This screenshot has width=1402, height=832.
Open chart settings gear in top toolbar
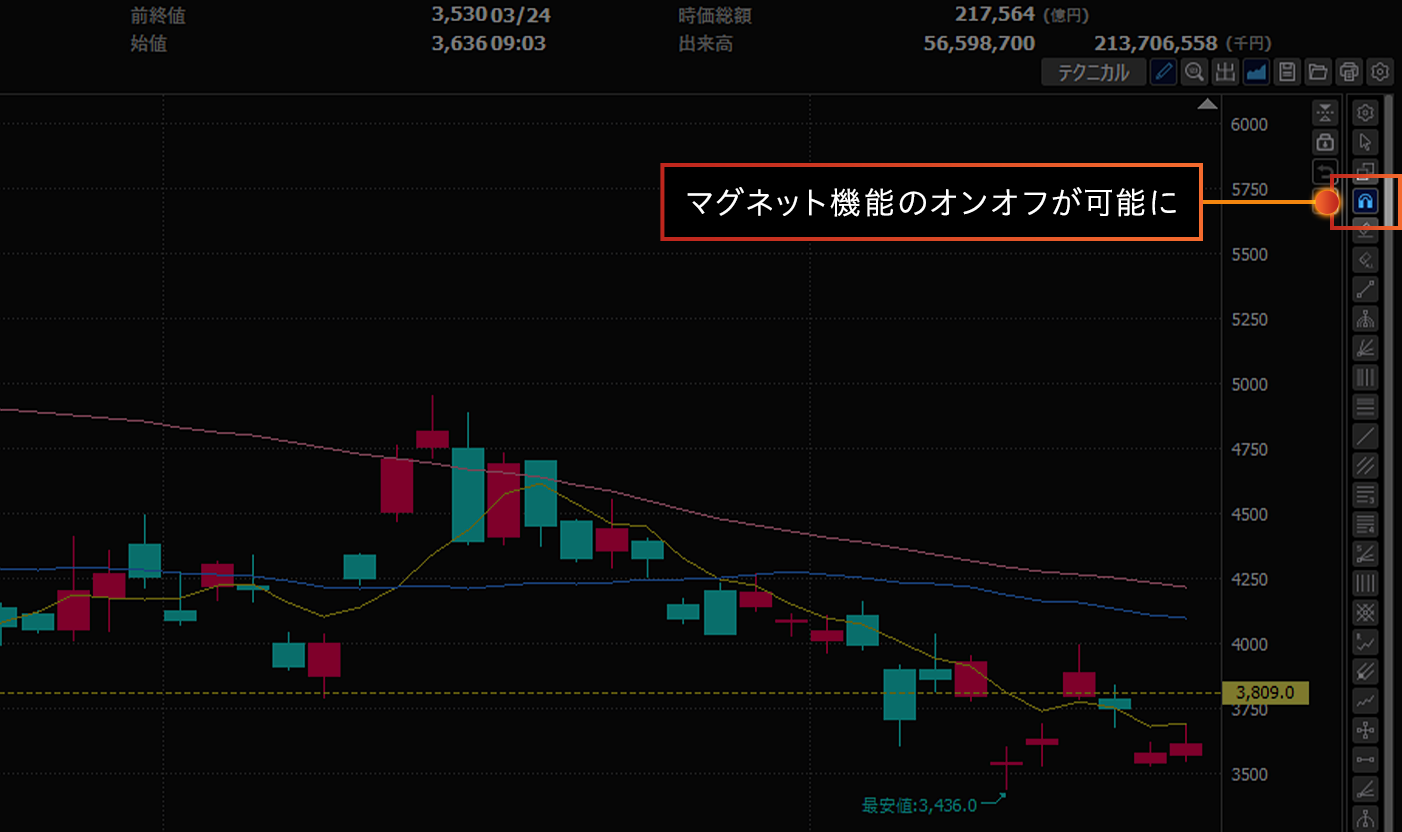pyautogui.click(x=1380, y=72)
